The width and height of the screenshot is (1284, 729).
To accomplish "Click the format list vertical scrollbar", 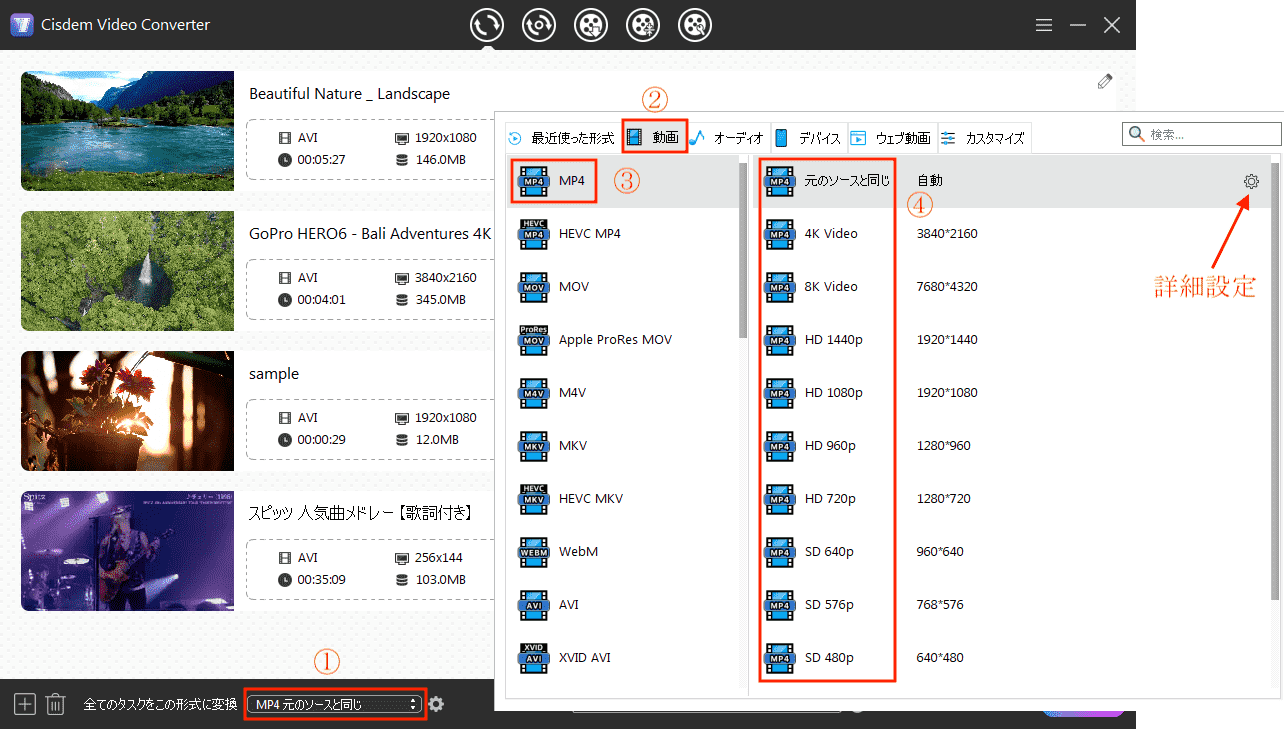I will tap(742, 250).
